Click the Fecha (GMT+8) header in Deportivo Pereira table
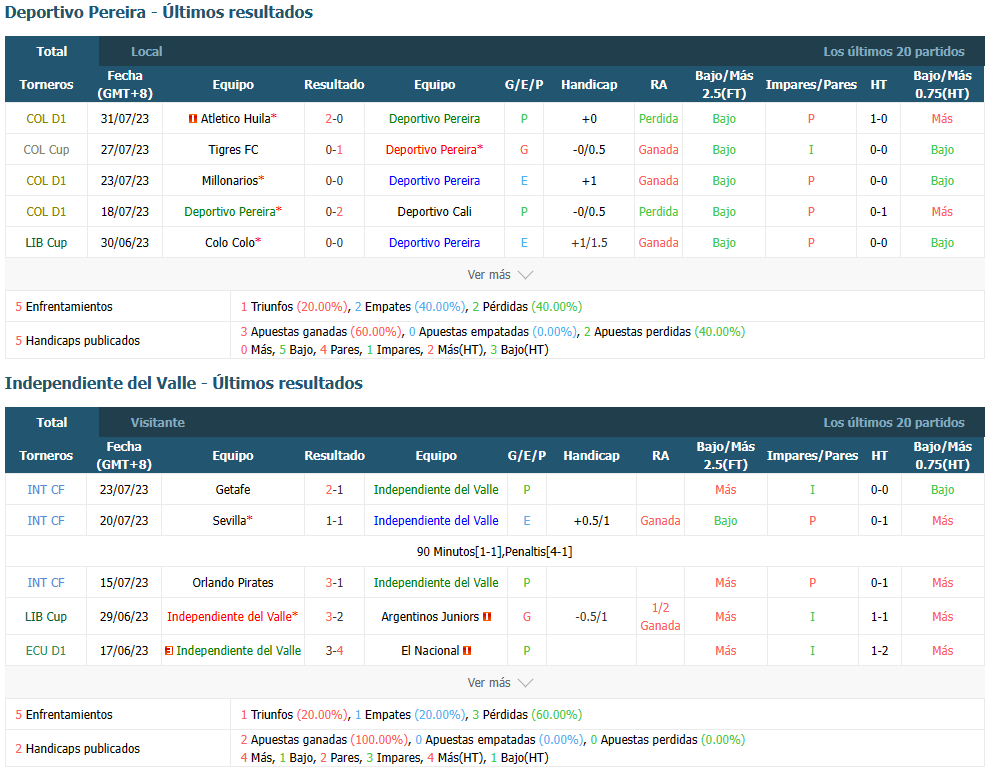 [125, 85]
